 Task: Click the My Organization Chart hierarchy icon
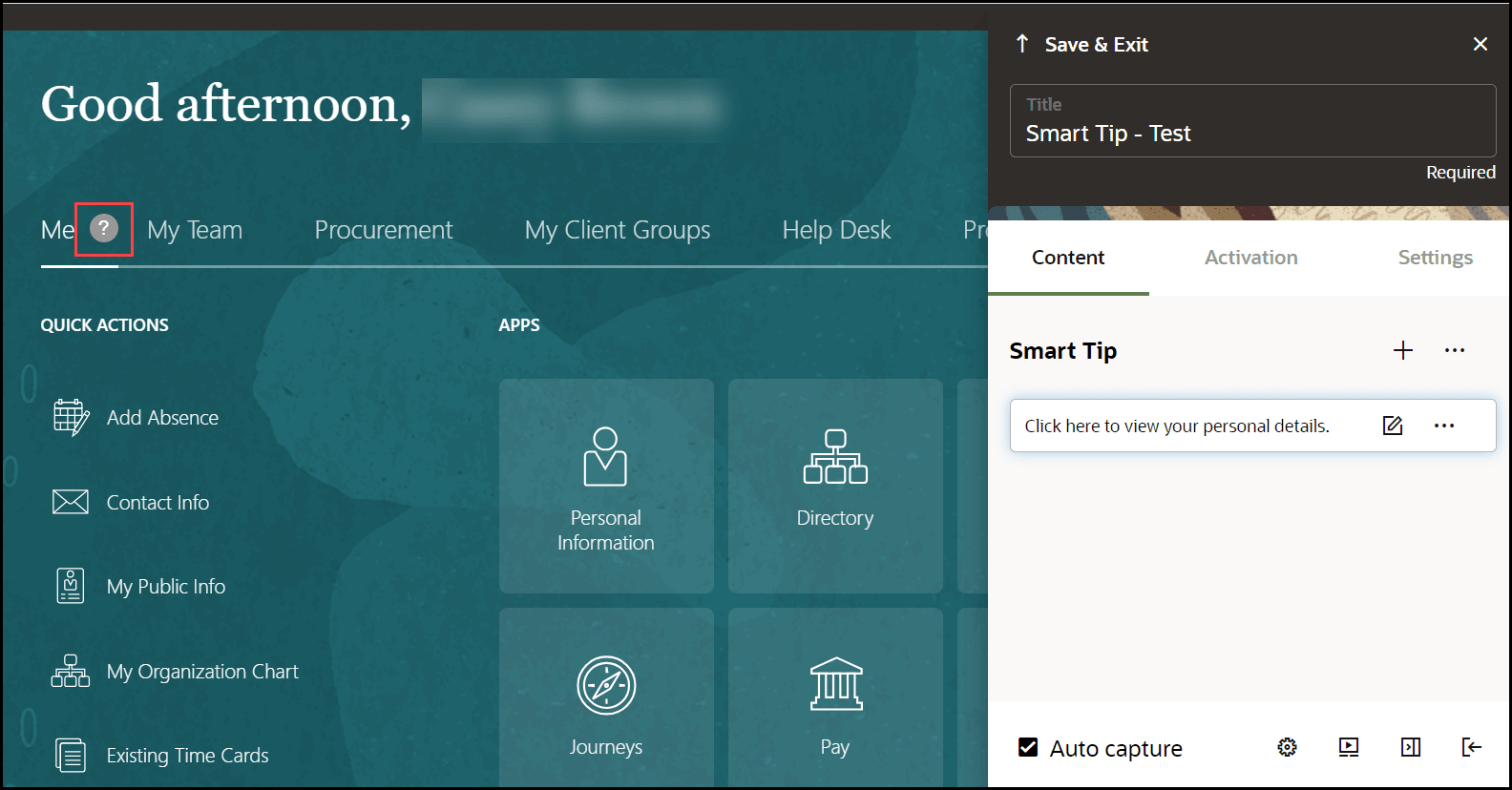click(71, 671)
